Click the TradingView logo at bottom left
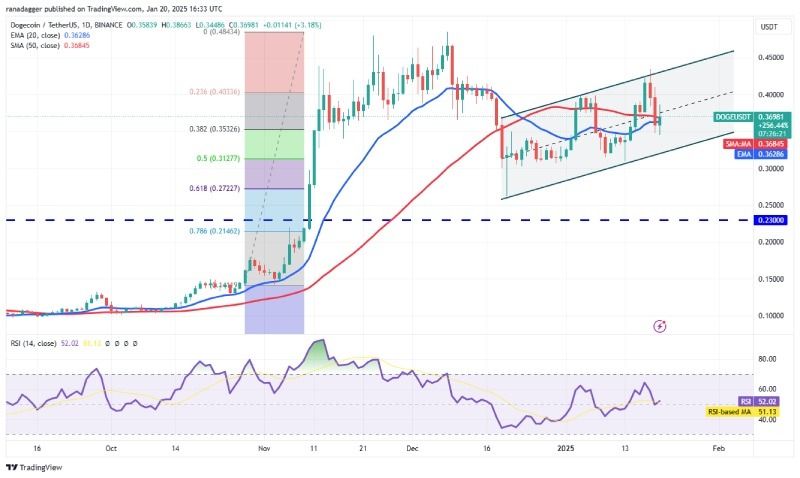Screen dimensions: 800x478 pos(34,467)
